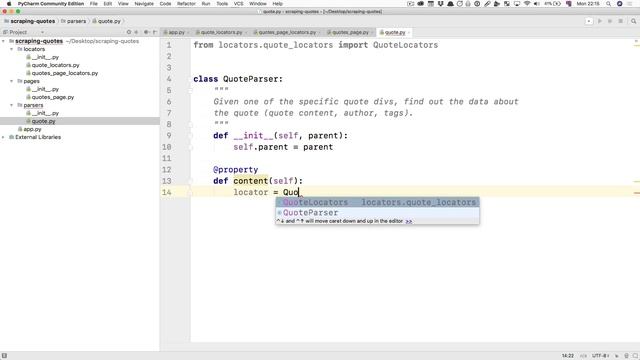640x360 pixels.
Task: Open Search Everywhere magnifier in toolbar
Action: pos(633,21)
